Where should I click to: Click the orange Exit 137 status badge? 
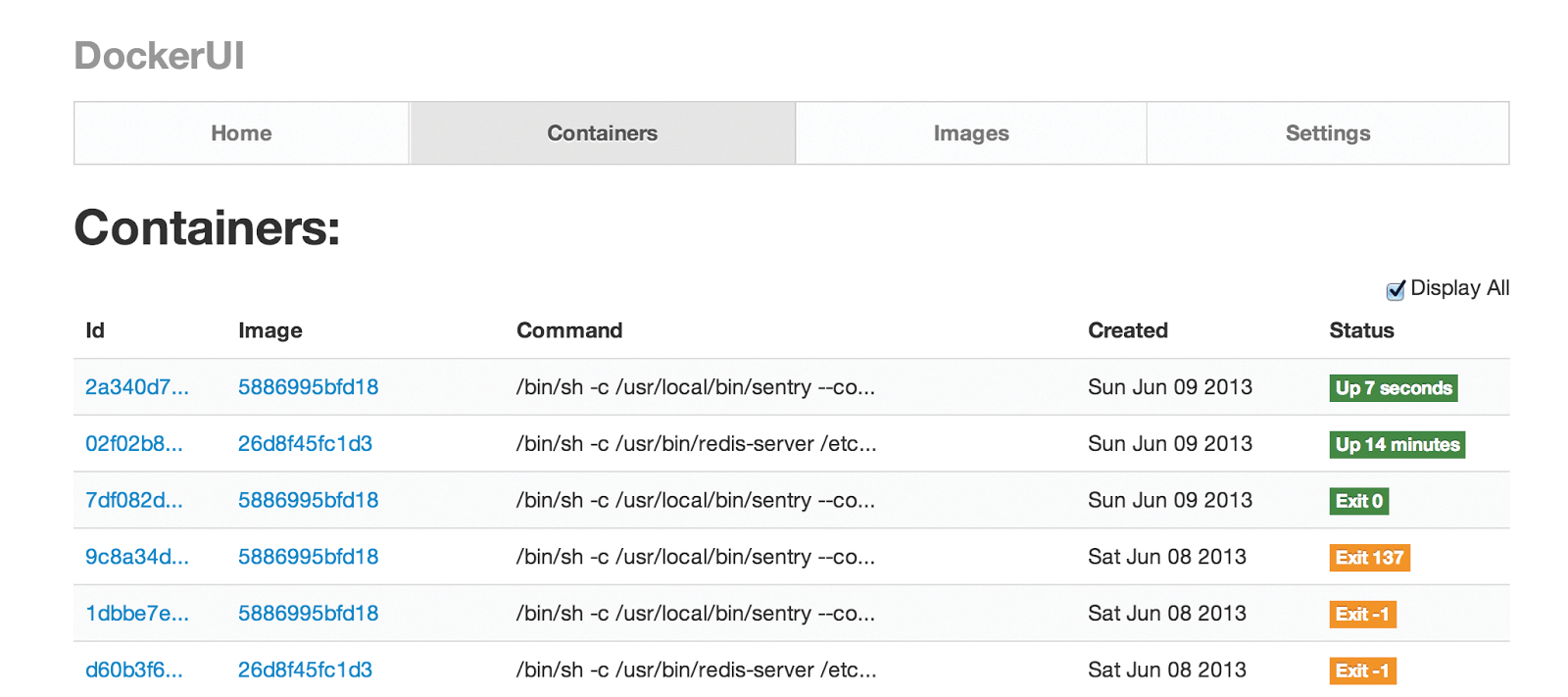(1370, 558)
